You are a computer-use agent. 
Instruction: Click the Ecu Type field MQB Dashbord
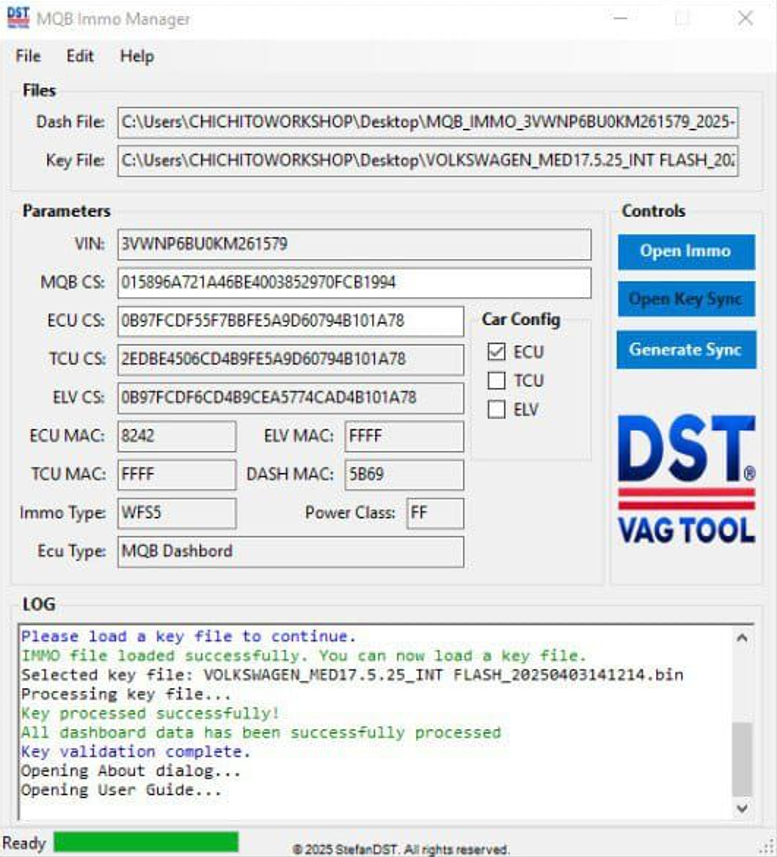[x=291, y=551]
